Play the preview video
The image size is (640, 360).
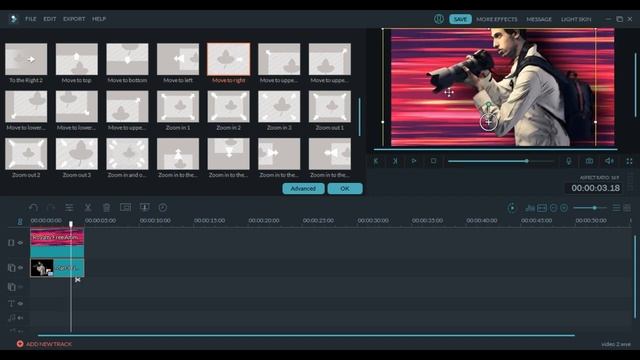coord(414,161)
